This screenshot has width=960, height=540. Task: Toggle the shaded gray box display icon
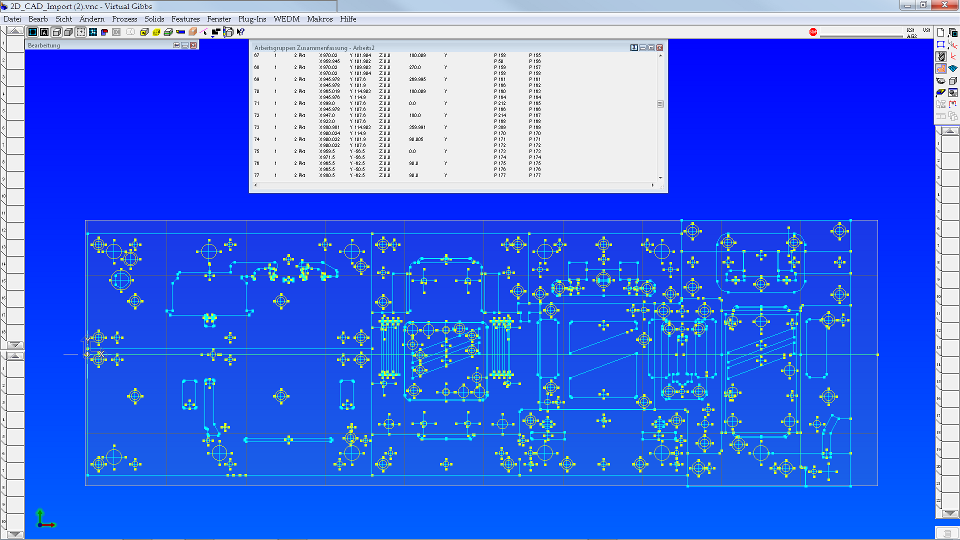click(x=69, y=32)
